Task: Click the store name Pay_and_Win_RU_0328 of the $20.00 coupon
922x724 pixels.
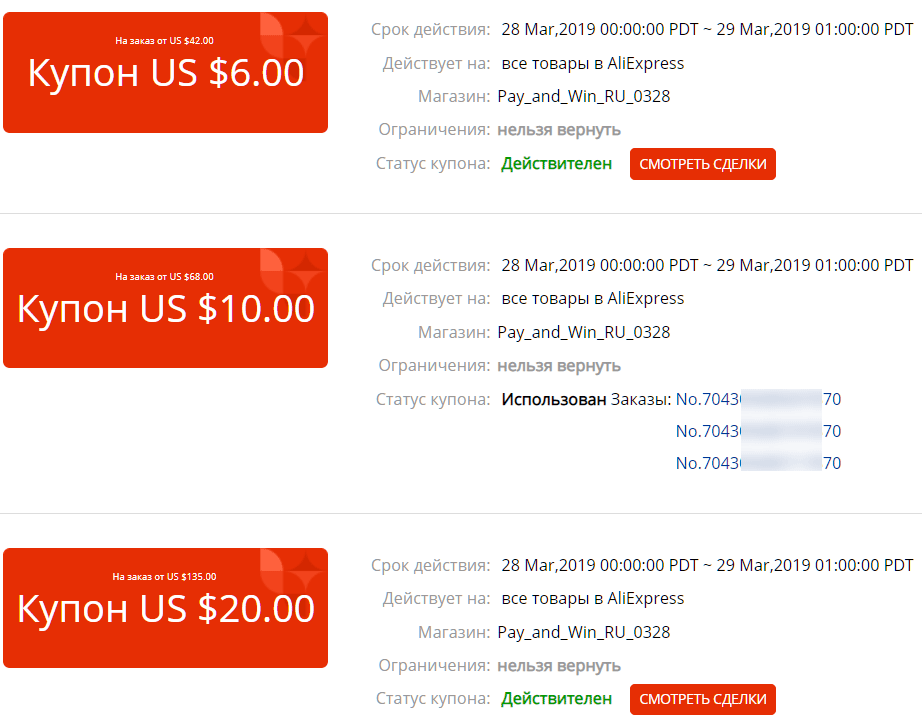Action: [584, 632]
